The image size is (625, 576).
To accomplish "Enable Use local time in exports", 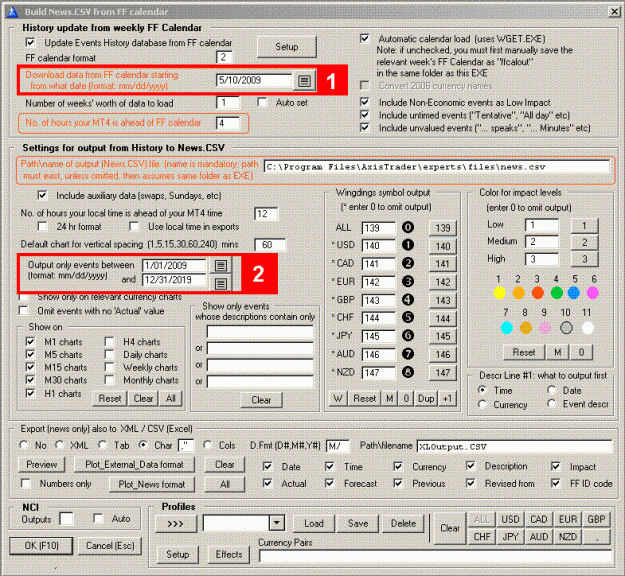I will [x=134, y=226].
